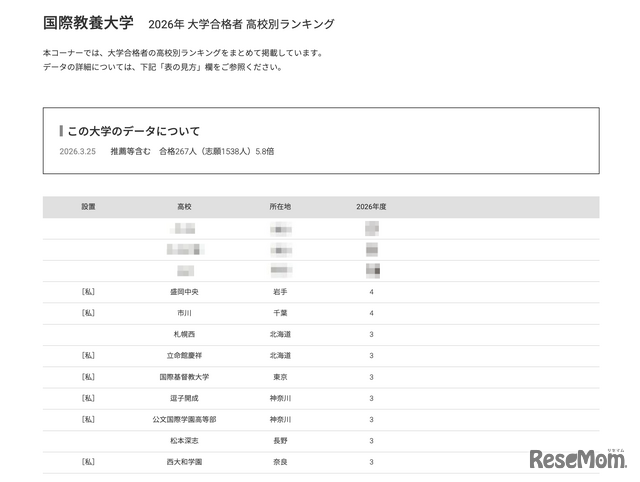Screen dimensions: 640x482
Task: Click the location 東京
Action: click(280, 377)
